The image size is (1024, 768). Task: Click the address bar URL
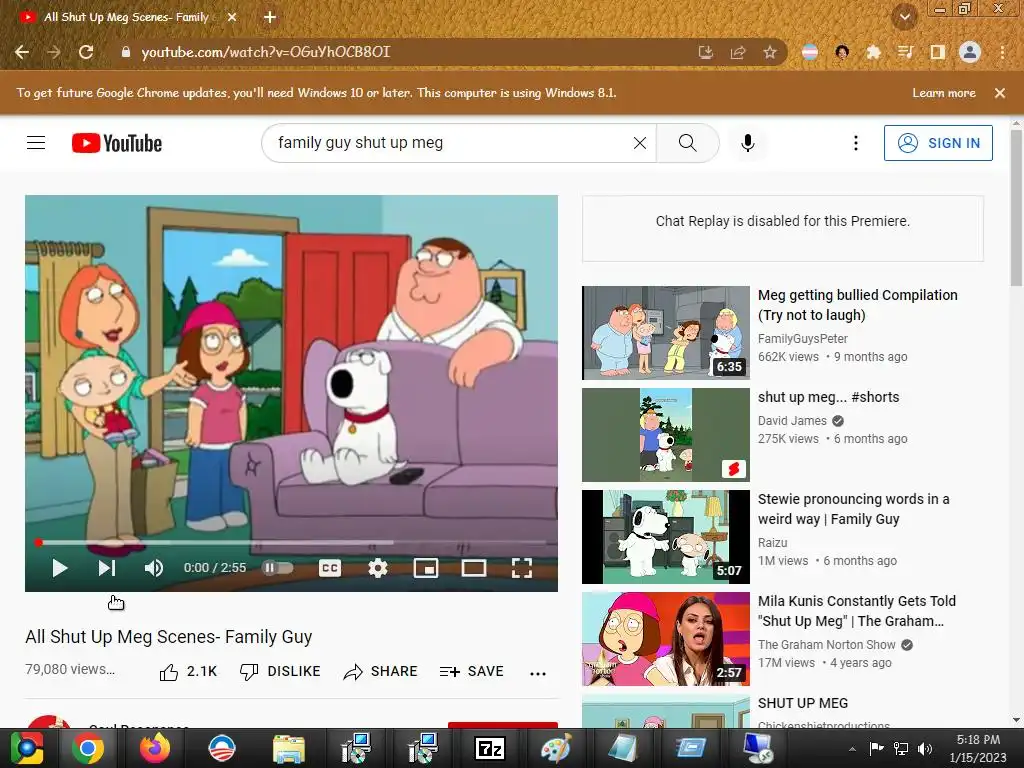pos(266,52)
